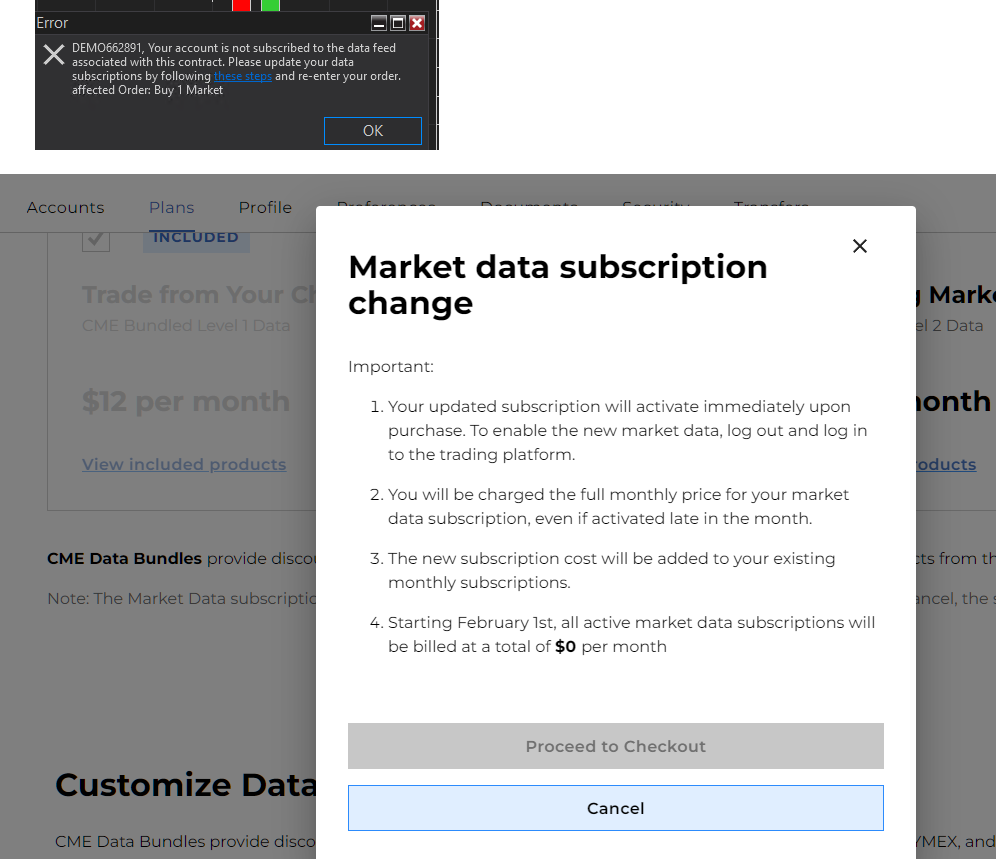This screenshot has width=996, height=859.
Task: Click the $12 per month price
Action: [x=186, y=401]
